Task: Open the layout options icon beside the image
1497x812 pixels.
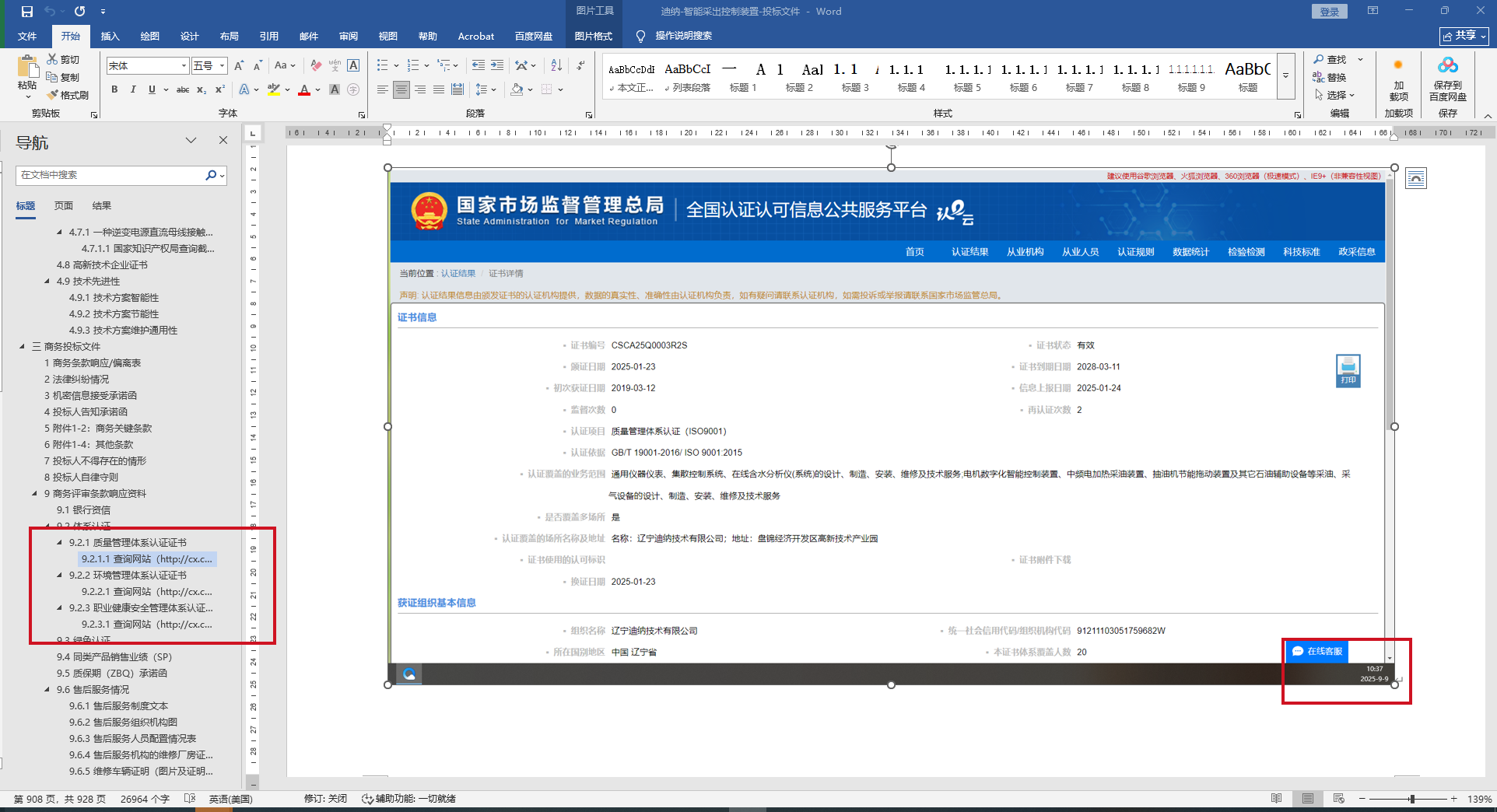Action: click(x=1416, y=178)
